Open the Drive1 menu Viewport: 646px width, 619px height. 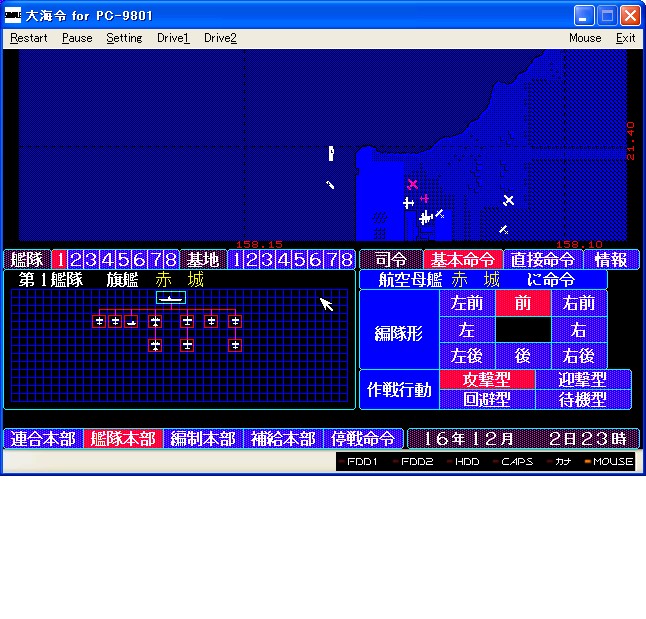tap(173, 38)
